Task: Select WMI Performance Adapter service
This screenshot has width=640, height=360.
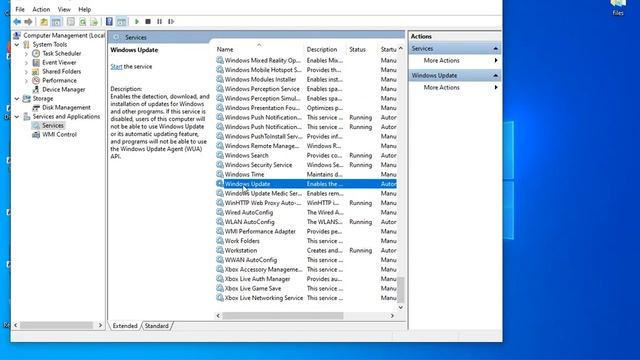Action: (306, 231)
